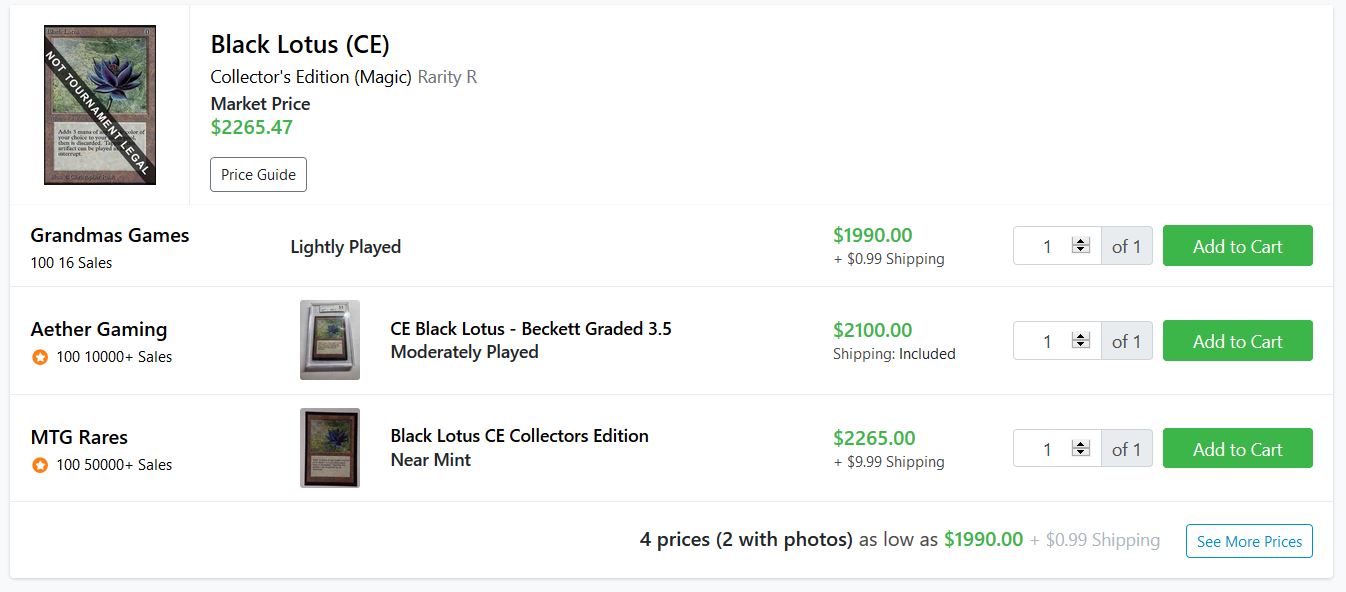Screen dimensions: 1346x592
Task: Open the Grandmas Games seller page
Action: coord(110,235)
